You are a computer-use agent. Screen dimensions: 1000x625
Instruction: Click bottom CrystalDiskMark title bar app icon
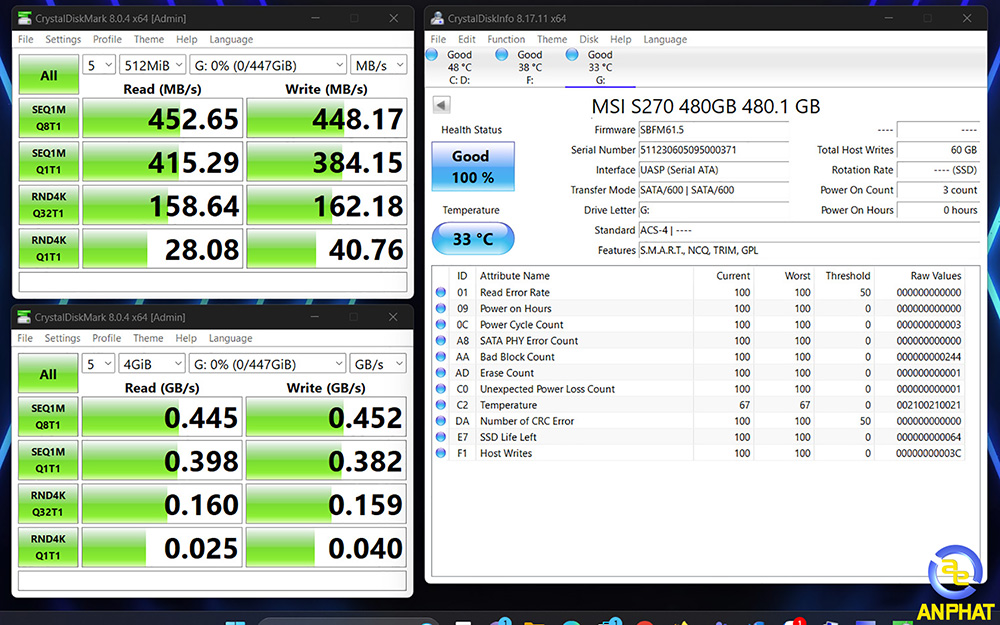click(x=24, y=317)
